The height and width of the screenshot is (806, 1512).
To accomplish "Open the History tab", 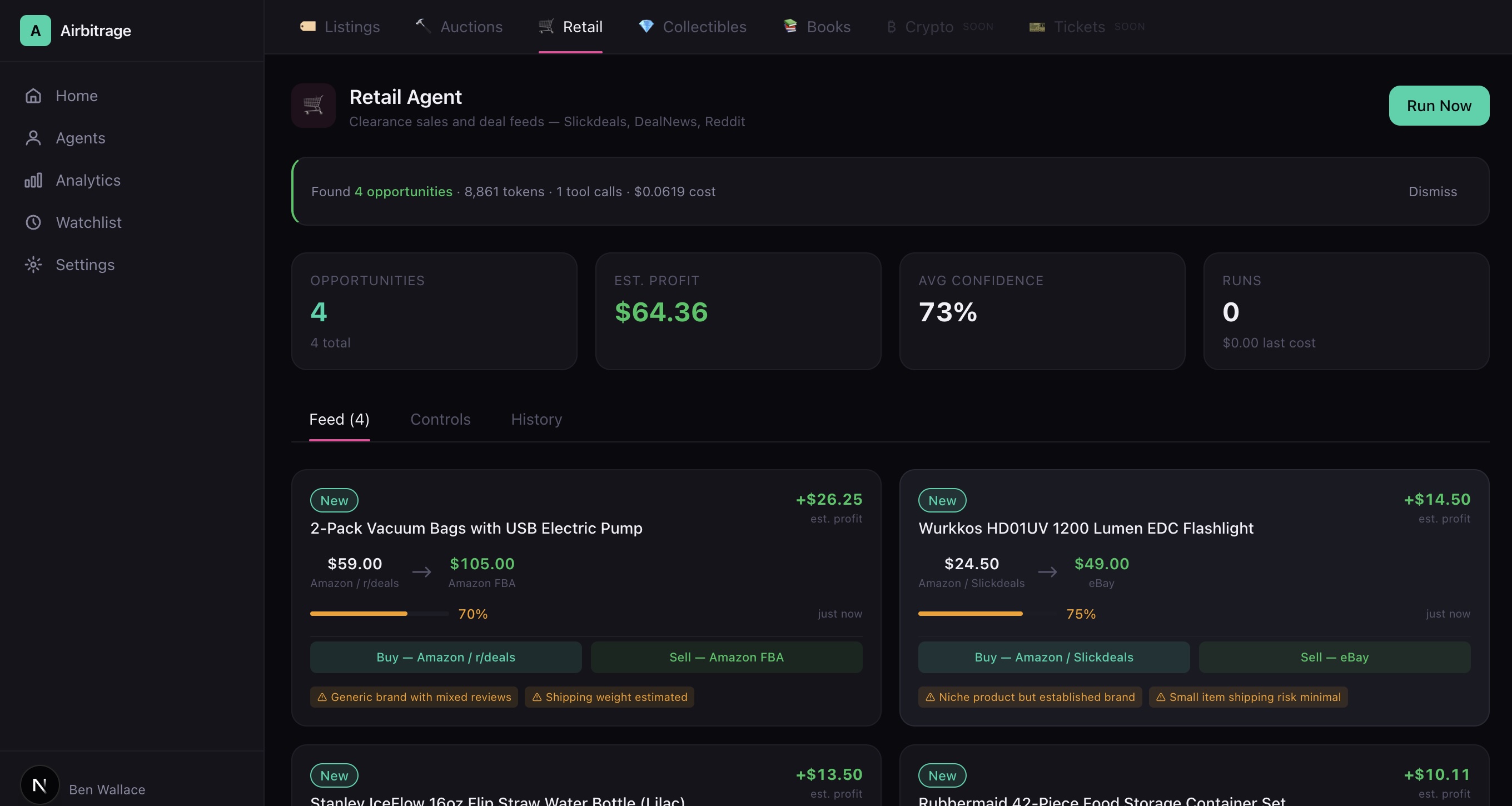I will (x=536, y=419).
